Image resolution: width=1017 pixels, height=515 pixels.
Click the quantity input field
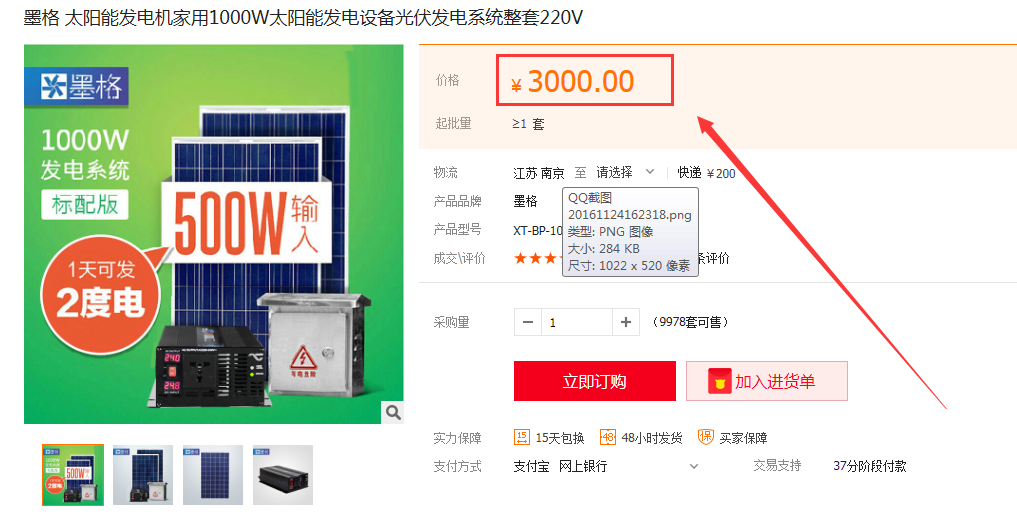577,322
